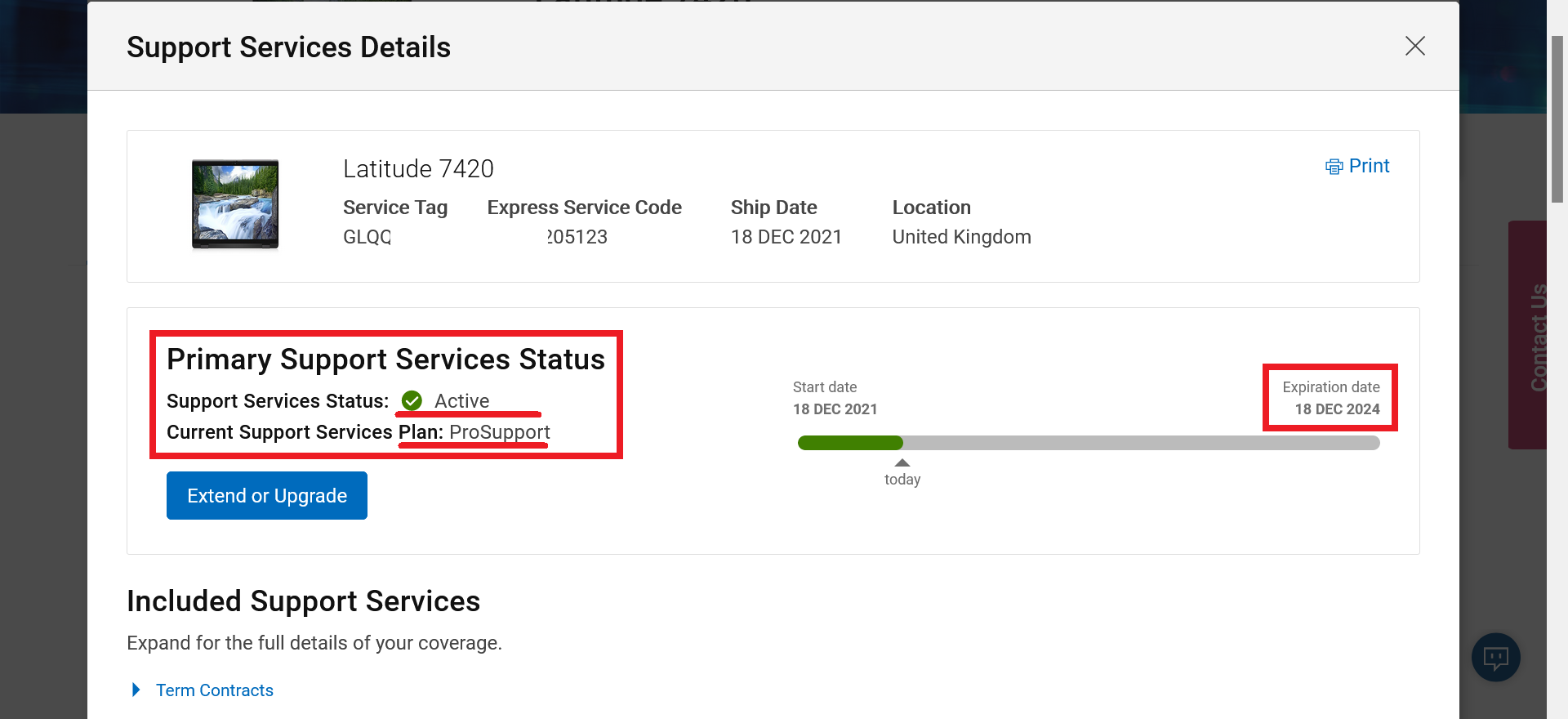The height and width of the screenshot is (719, 1568).
Task: Click the page vertical scrollbar thumb
Action: pyautogui.click(x=1557, y=118)
